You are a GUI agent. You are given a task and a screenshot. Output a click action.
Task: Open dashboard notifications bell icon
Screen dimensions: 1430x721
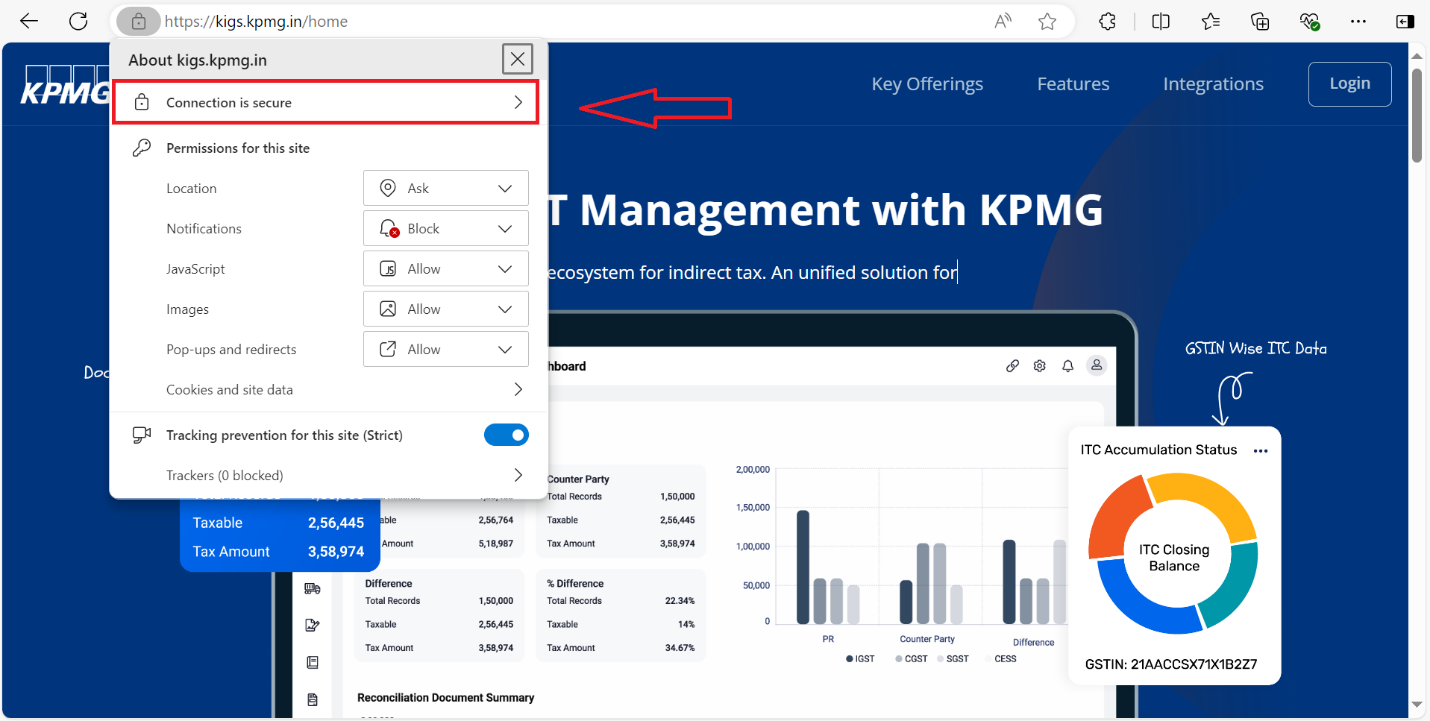click(x=1068, y=366)
